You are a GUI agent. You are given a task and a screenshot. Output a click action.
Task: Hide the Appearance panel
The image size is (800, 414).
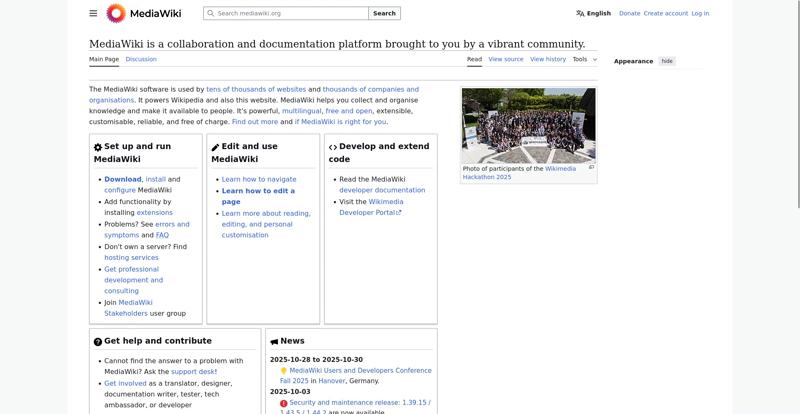click(667, 61)
